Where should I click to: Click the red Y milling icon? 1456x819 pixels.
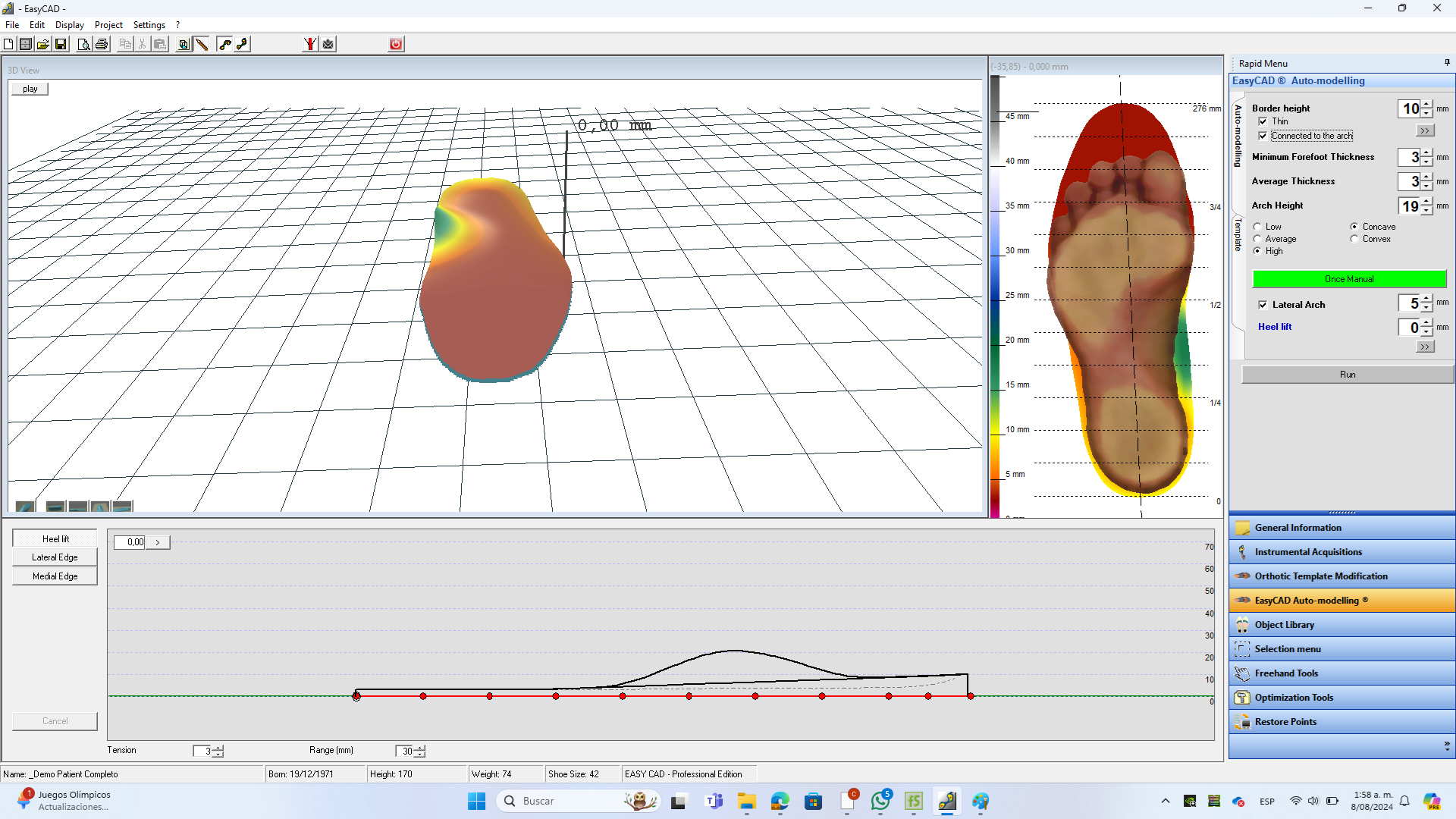[310, 44]
